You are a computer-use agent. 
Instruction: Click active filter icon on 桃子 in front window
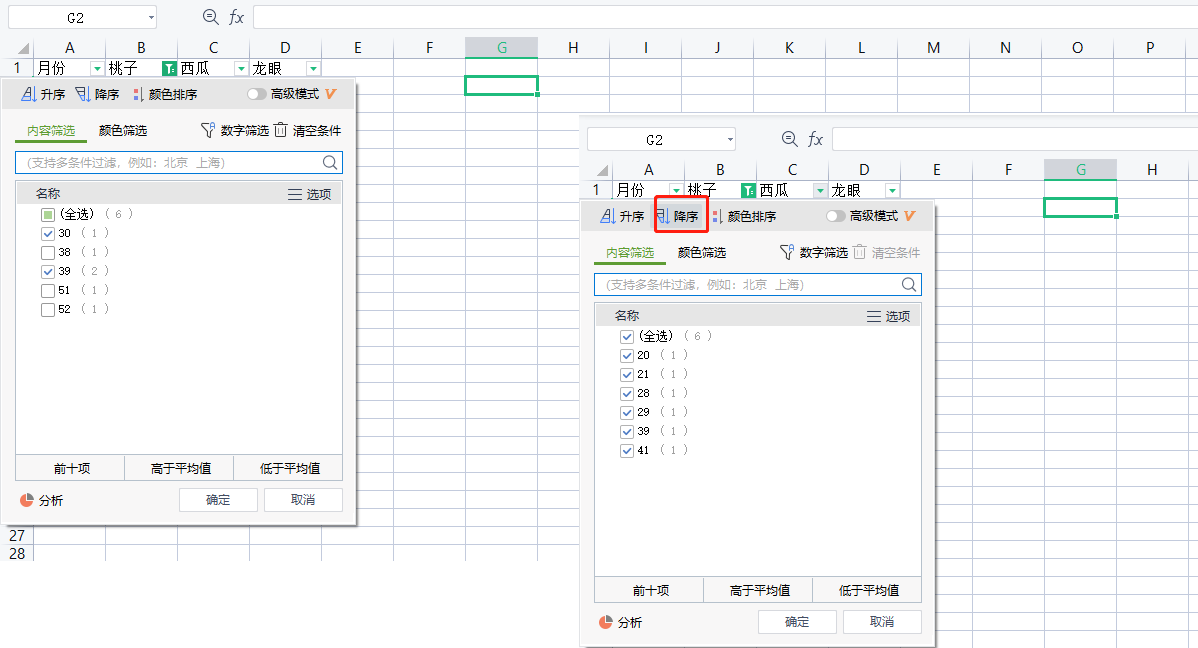coord(748,190)
